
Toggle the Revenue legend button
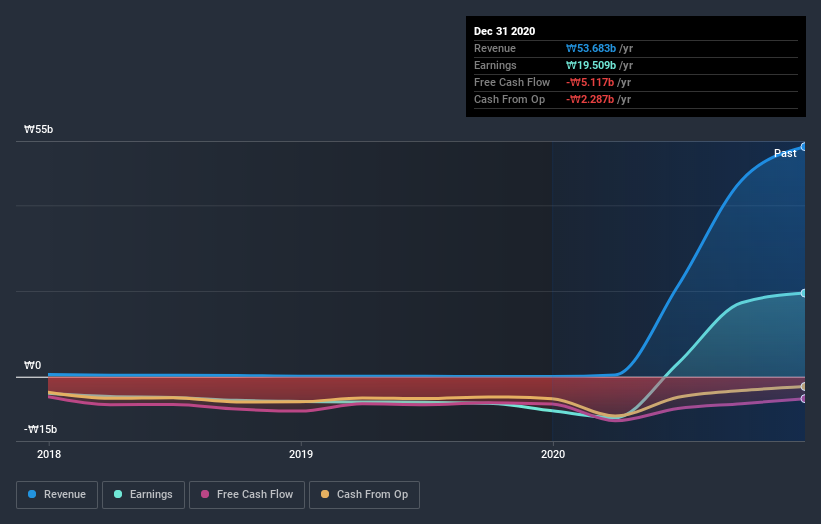tap(57, 495)
